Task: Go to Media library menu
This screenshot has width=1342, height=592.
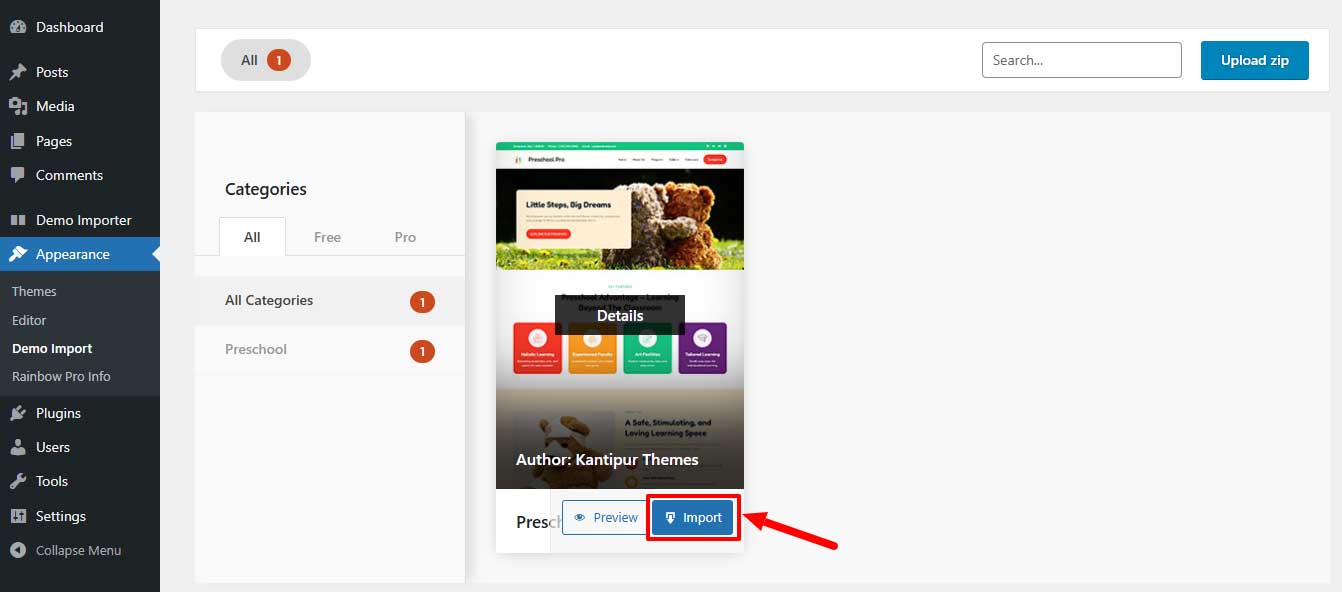Action: click(x=80, y=106)
